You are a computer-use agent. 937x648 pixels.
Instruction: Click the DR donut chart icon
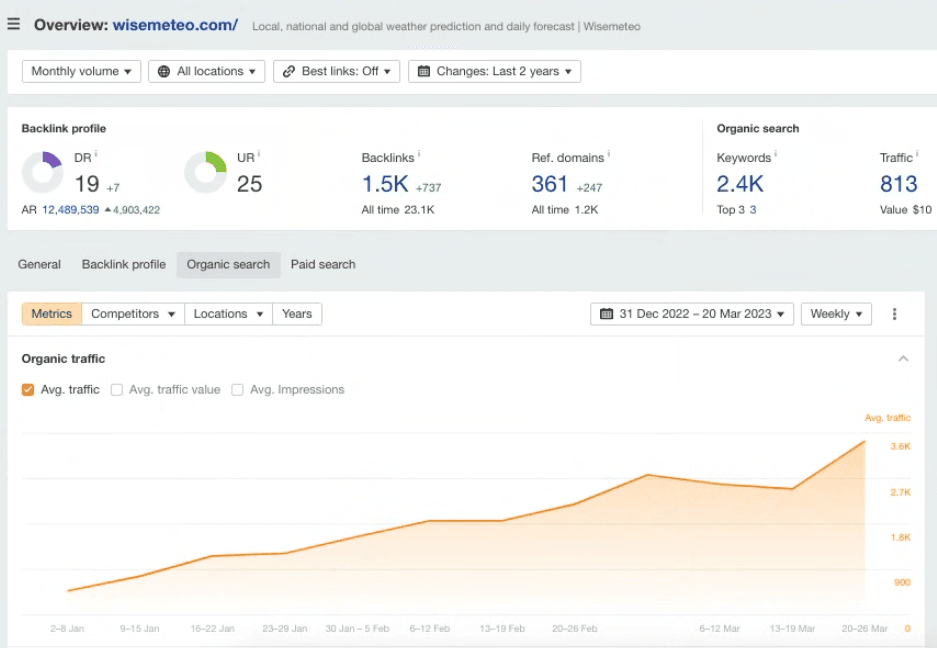[x=42, y=172]
